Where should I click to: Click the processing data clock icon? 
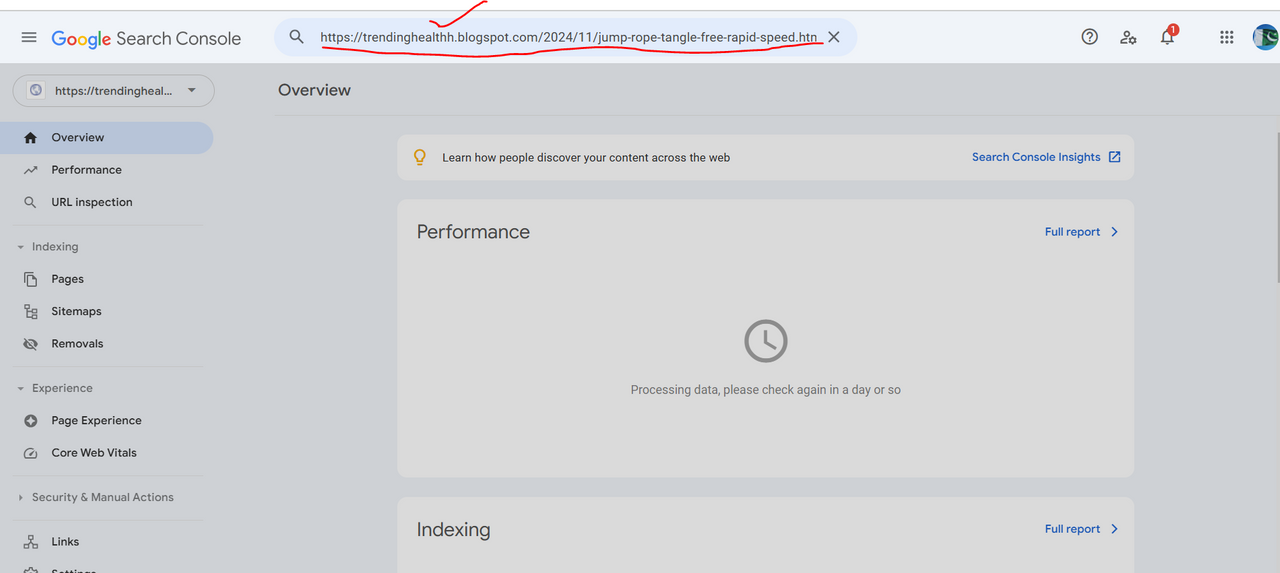[x=766, y=341]
